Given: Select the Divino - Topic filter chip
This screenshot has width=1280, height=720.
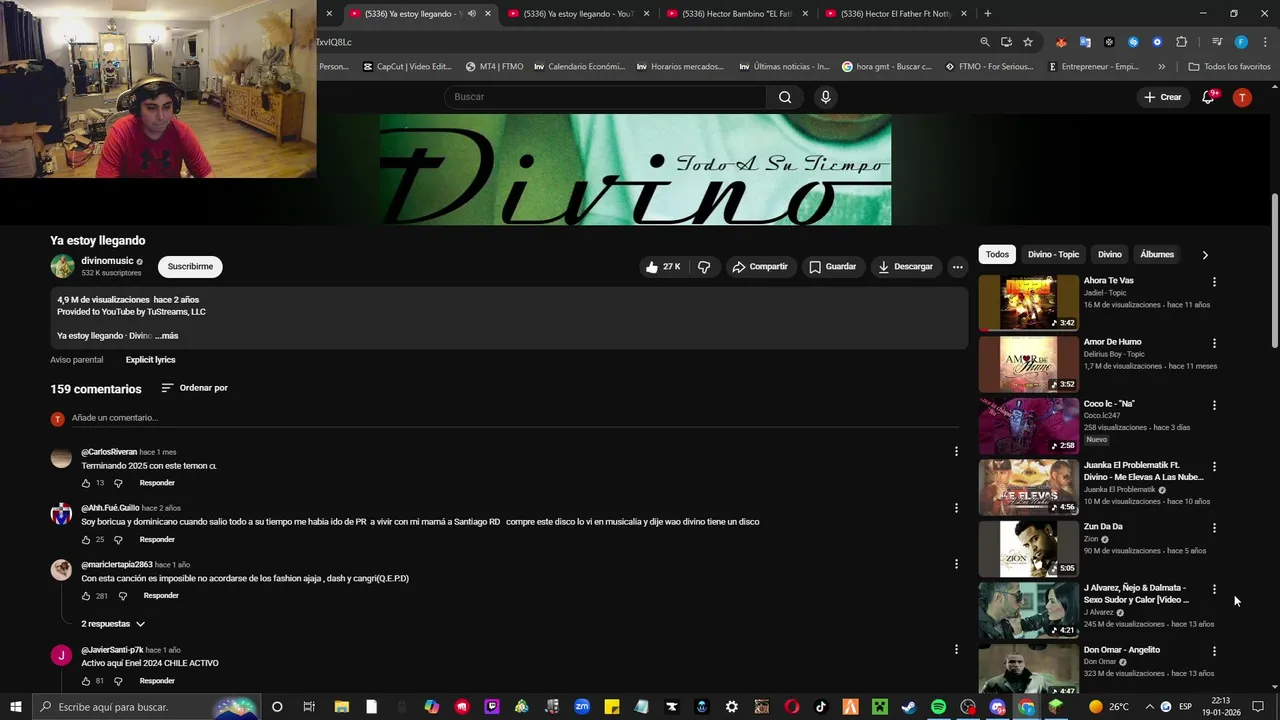Looking at the screenshot, I should 1054,254.
